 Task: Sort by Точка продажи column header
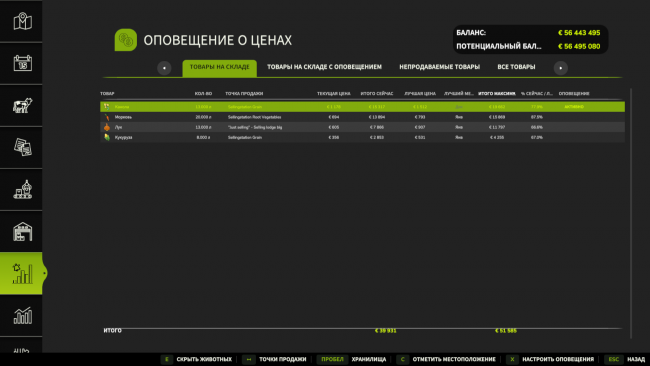click(x=244, y=94)
